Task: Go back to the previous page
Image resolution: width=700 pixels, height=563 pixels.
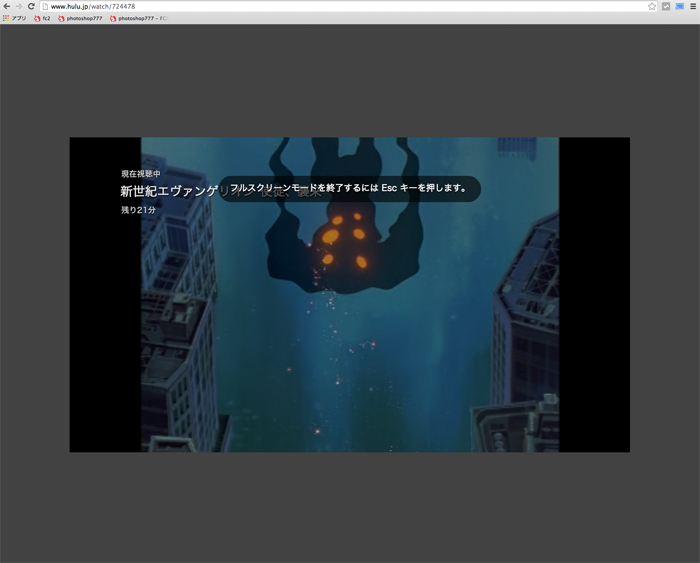Action: click(x=7, y=6)
